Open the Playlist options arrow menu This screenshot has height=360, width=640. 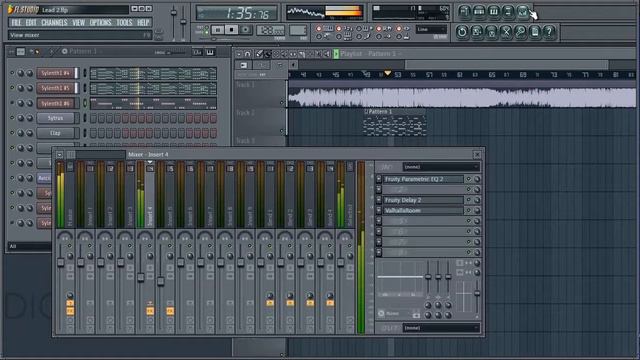(x=239, y=54)
